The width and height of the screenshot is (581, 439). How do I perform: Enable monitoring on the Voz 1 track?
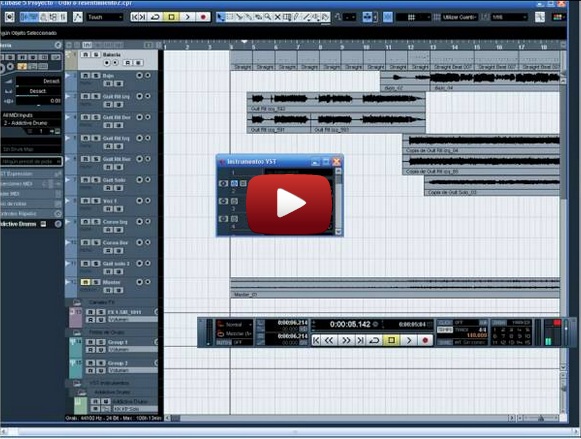point(148,201)
